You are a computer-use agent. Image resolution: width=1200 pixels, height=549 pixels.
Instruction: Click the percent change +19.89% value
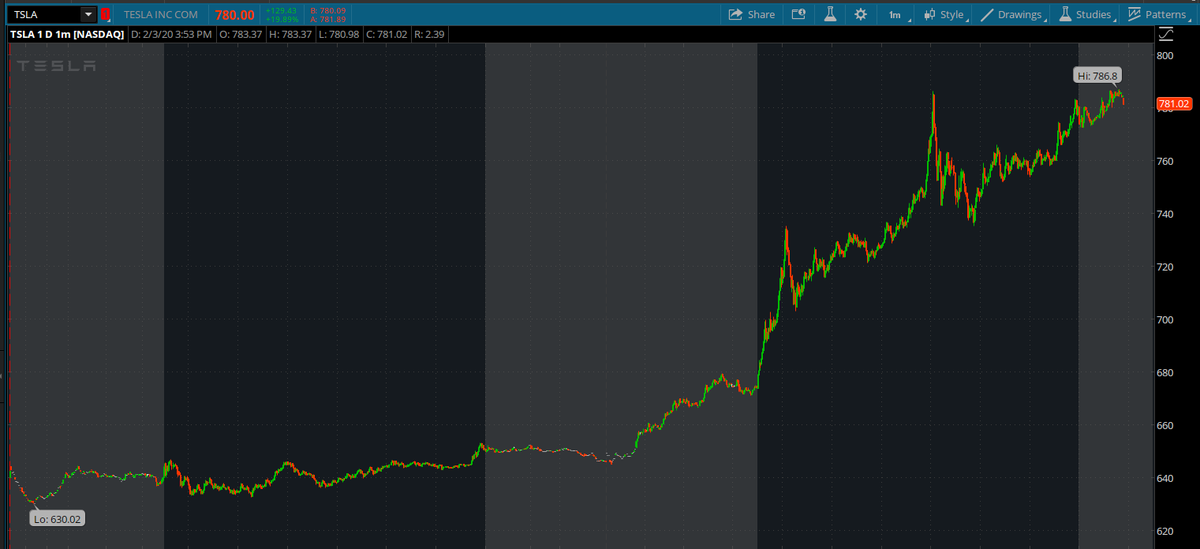(x=281, y=19)
